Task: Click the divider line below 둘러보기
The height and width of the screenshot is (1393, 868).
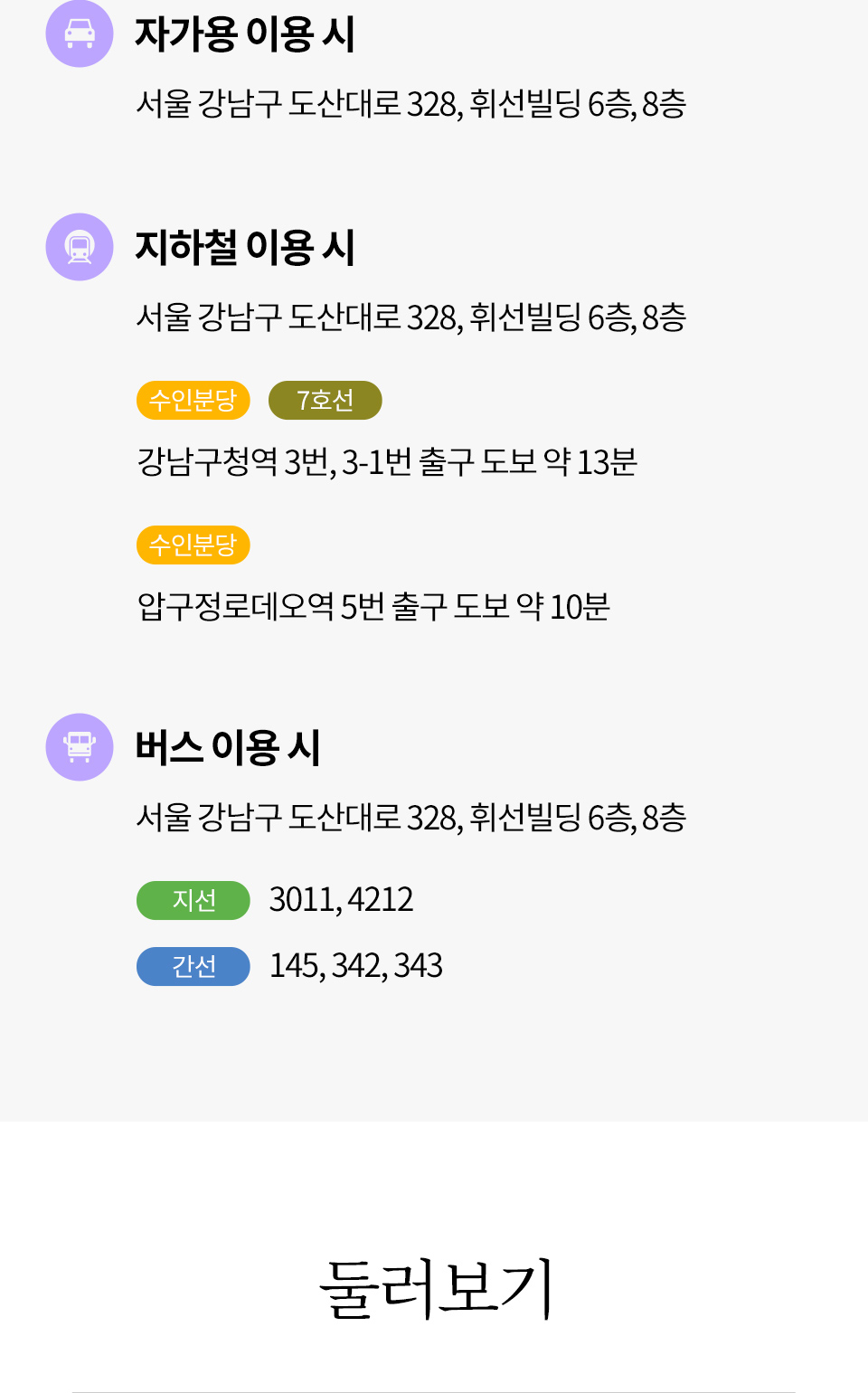Action: (x=434, y=1391)
